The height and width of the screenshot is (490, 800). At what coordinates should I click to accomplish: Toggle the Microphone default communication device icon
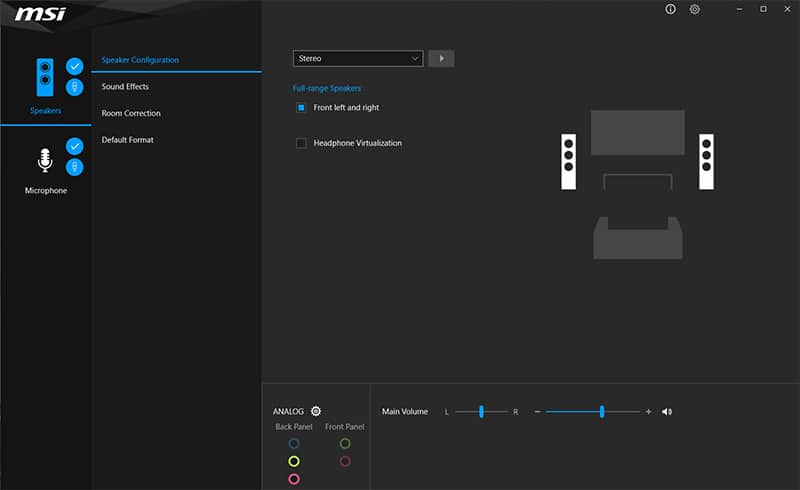[74, 167]
